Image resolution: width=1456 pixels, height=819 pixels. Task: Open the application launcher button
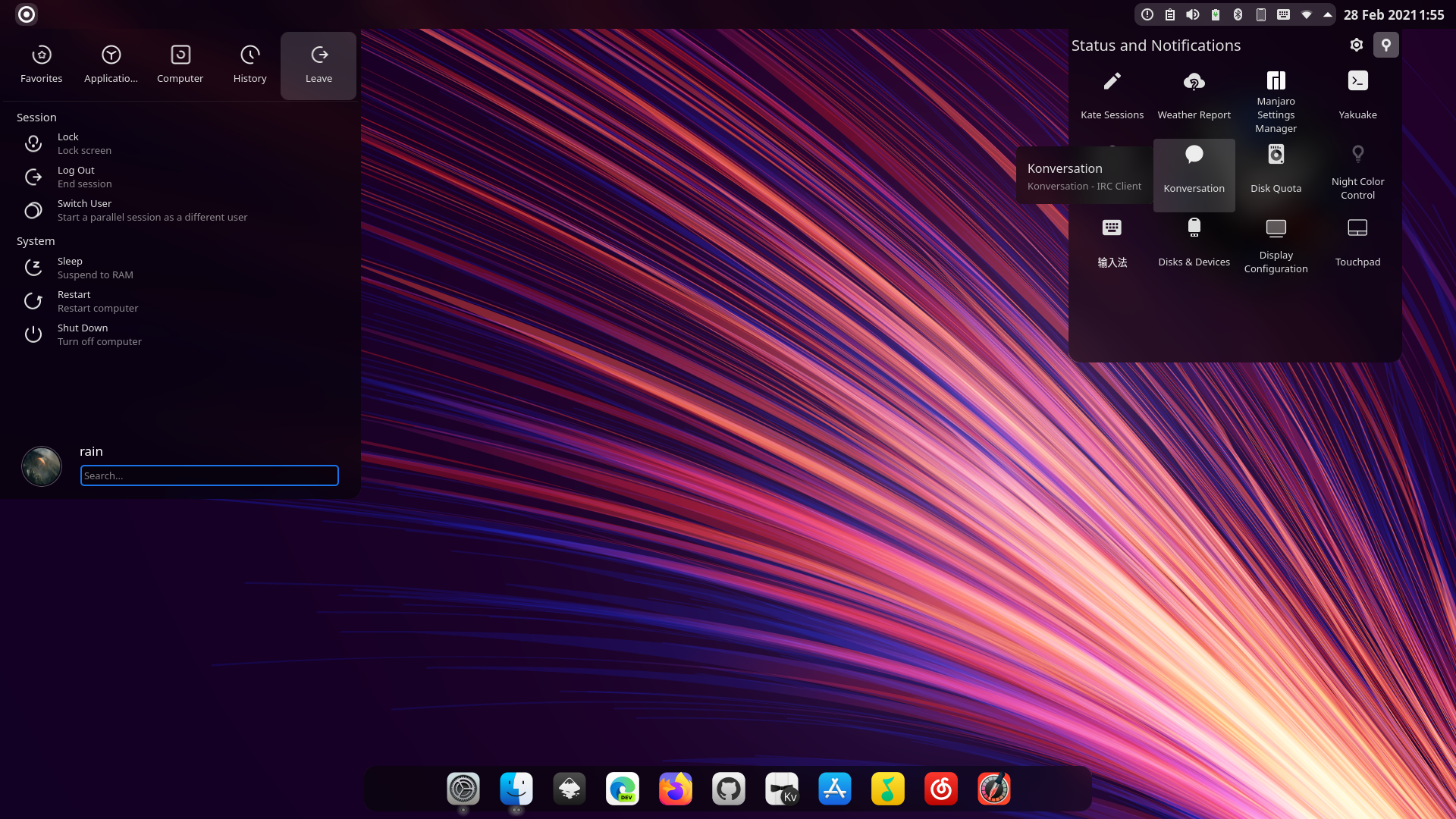pyautogui.click(x=27, y=14)
